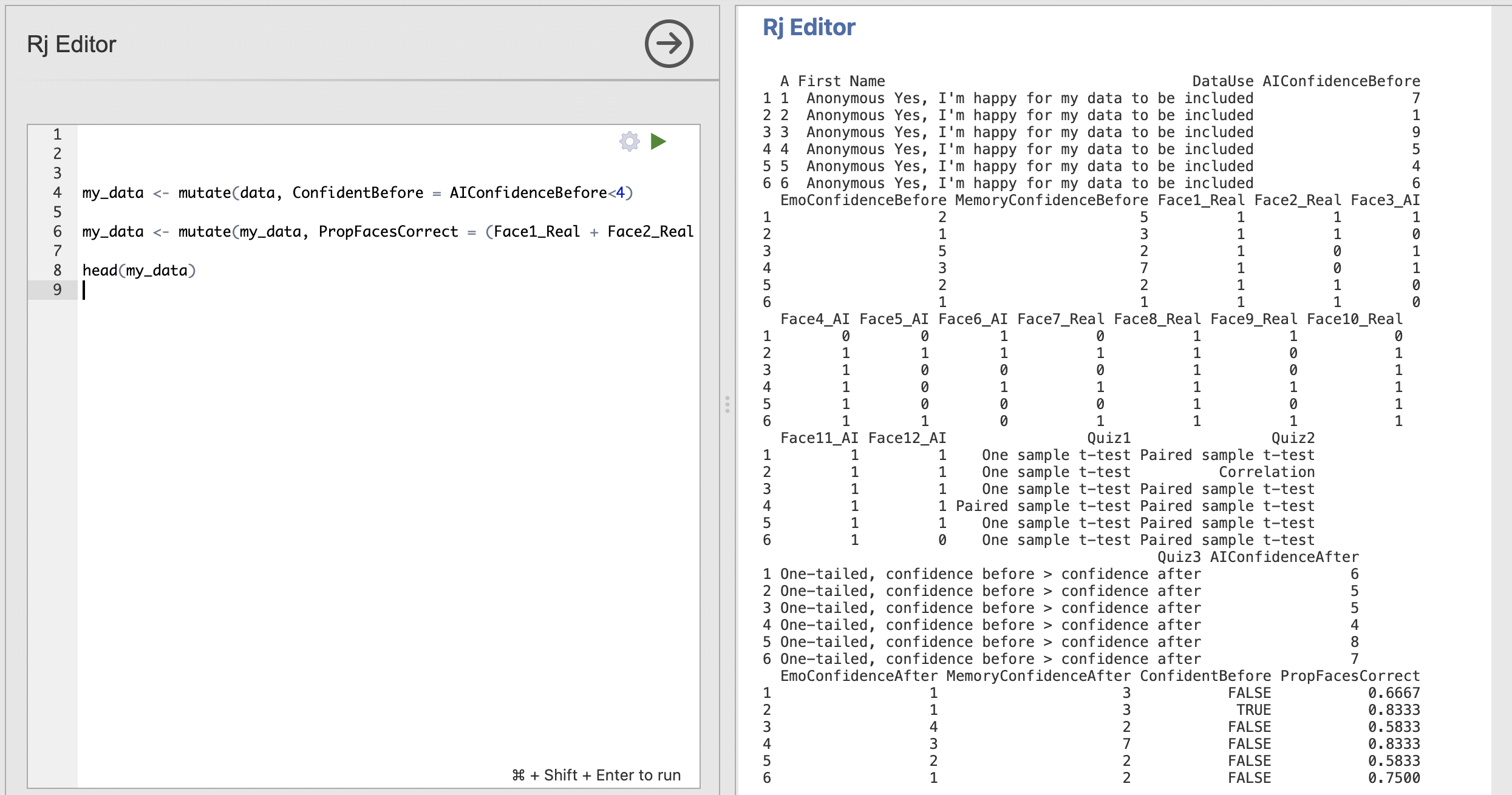The image size is (1512, 795).
Task: Click line number 1 in the gutter
Action: (57, 135)
